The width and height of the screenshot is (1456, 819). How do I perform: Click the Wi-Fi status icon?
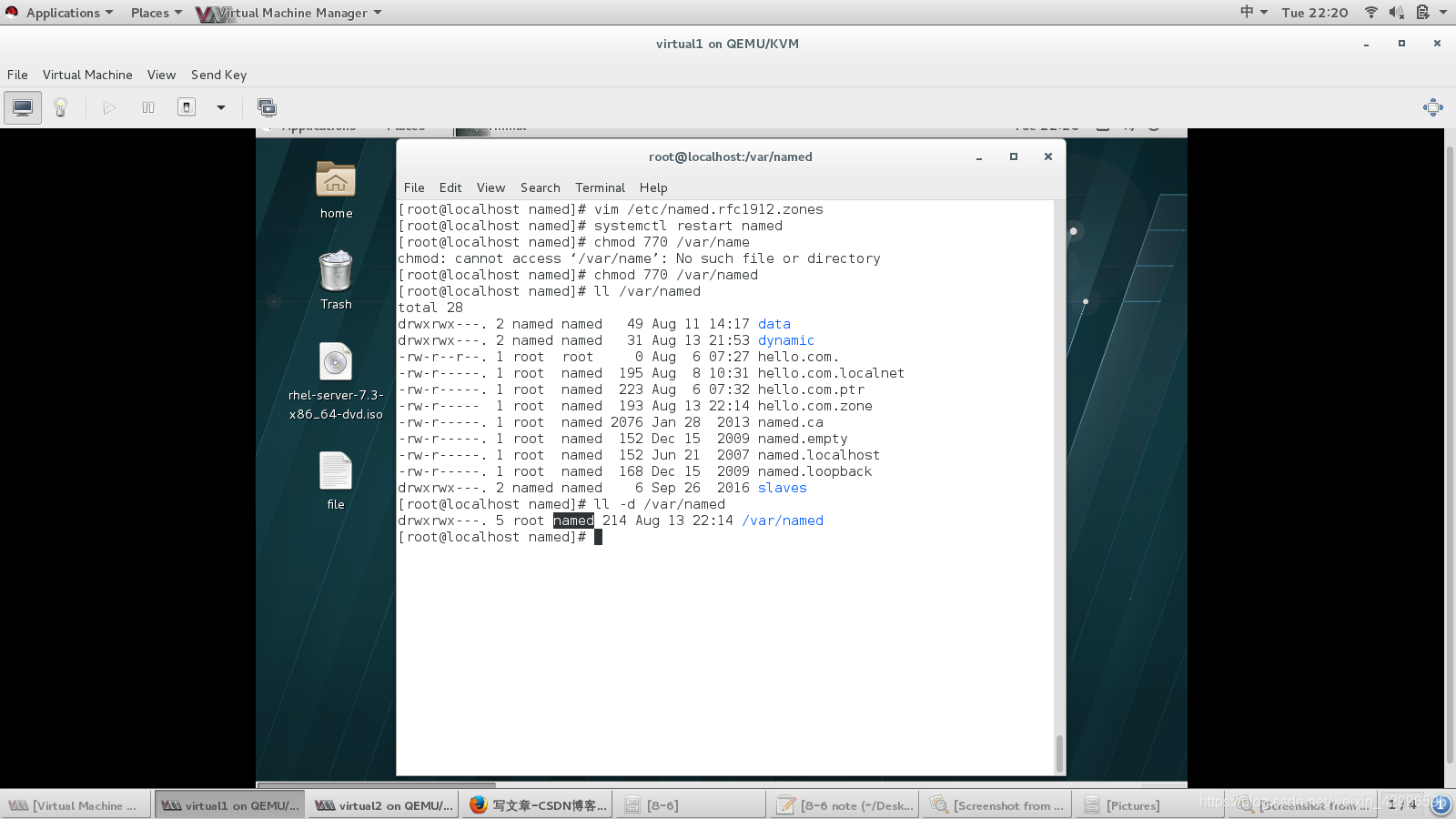point(1370,12)
